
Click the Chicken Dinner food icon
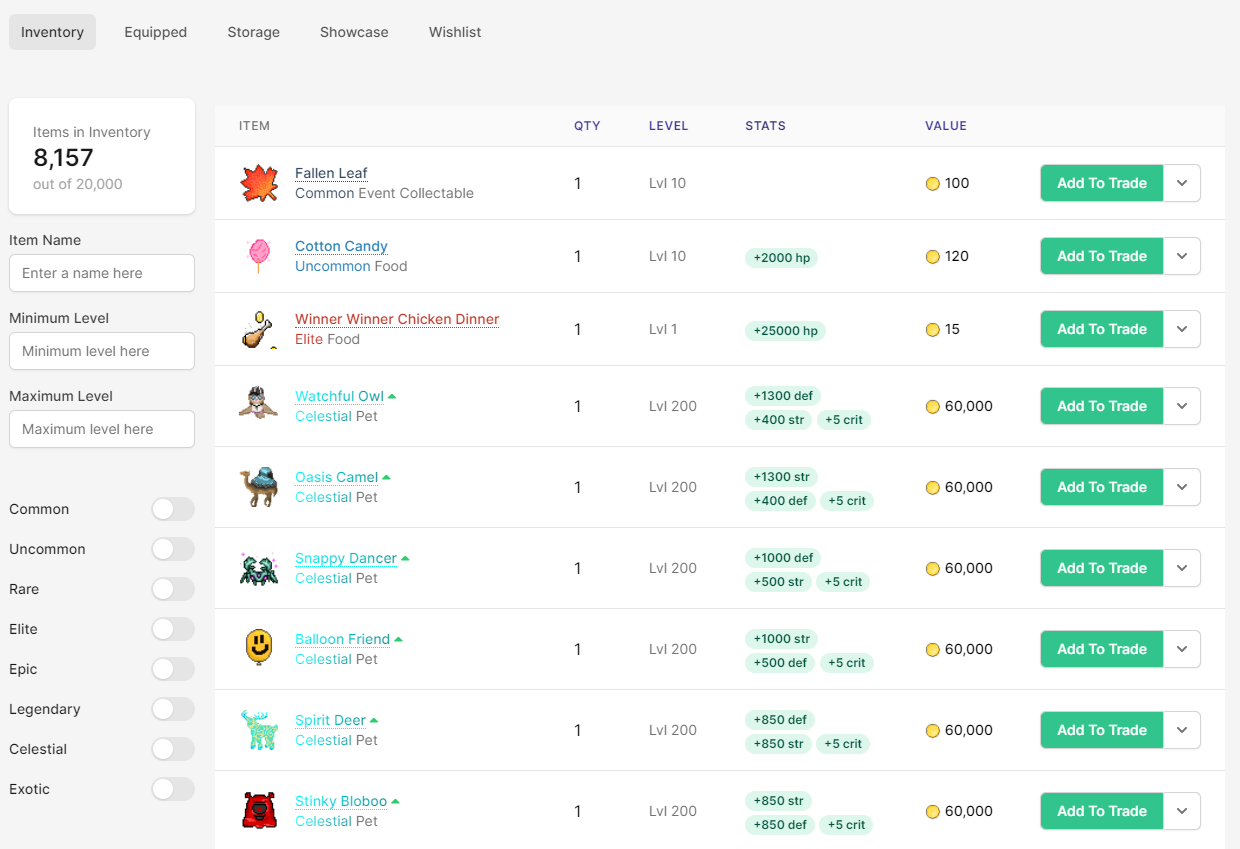point(259,330)
